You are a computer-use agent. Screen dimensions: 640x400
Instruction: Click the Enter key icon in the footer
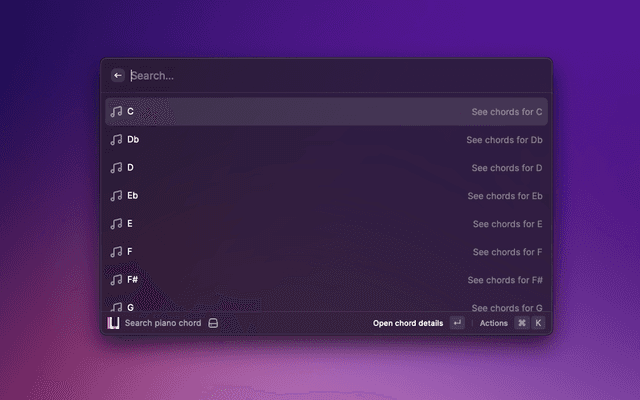[x=457, y=323]
